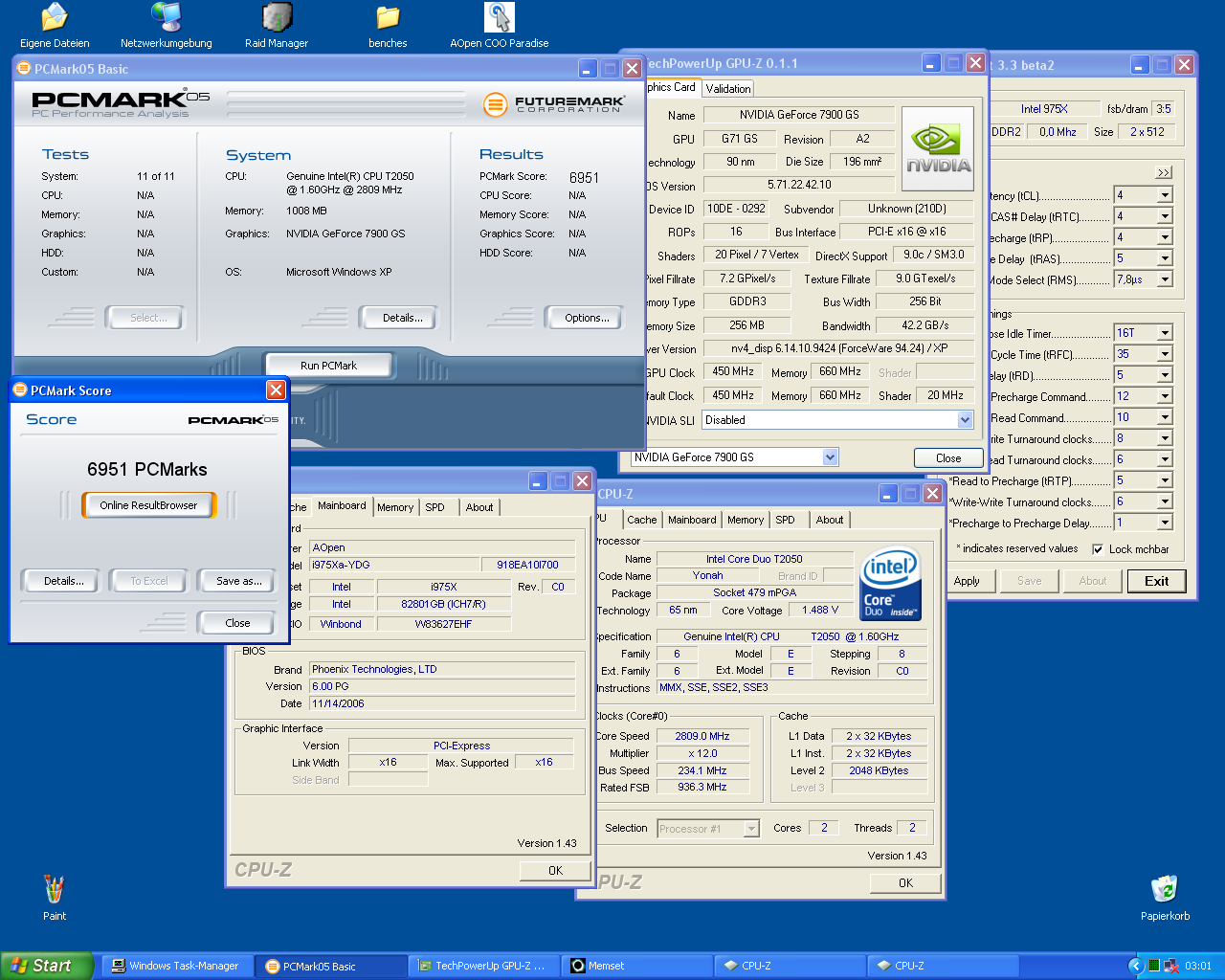Click the clock showing 03:01 in tray
The height and width of the screenshot is (980, 1225).
[1198, 966]
